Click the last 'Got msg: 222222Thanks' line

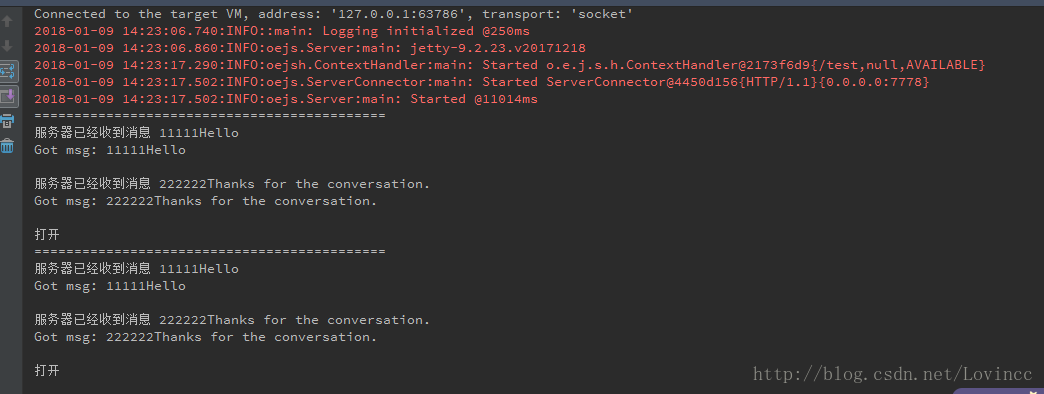coord(206,337)
